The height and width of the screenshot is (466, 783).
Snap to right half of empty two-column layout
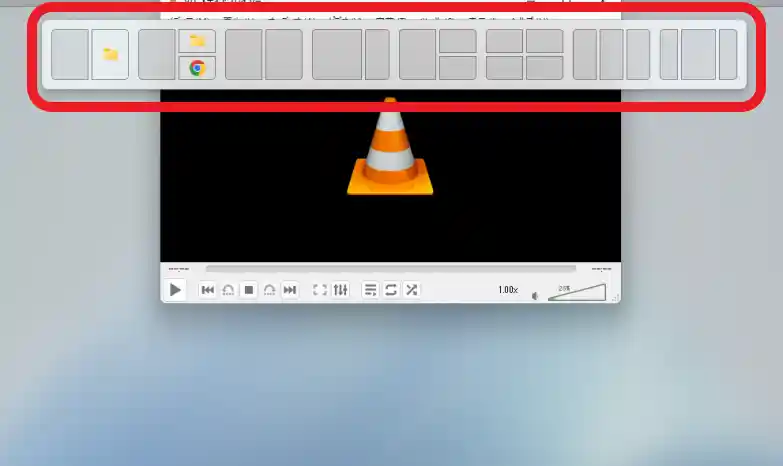(x=284, y=54)
